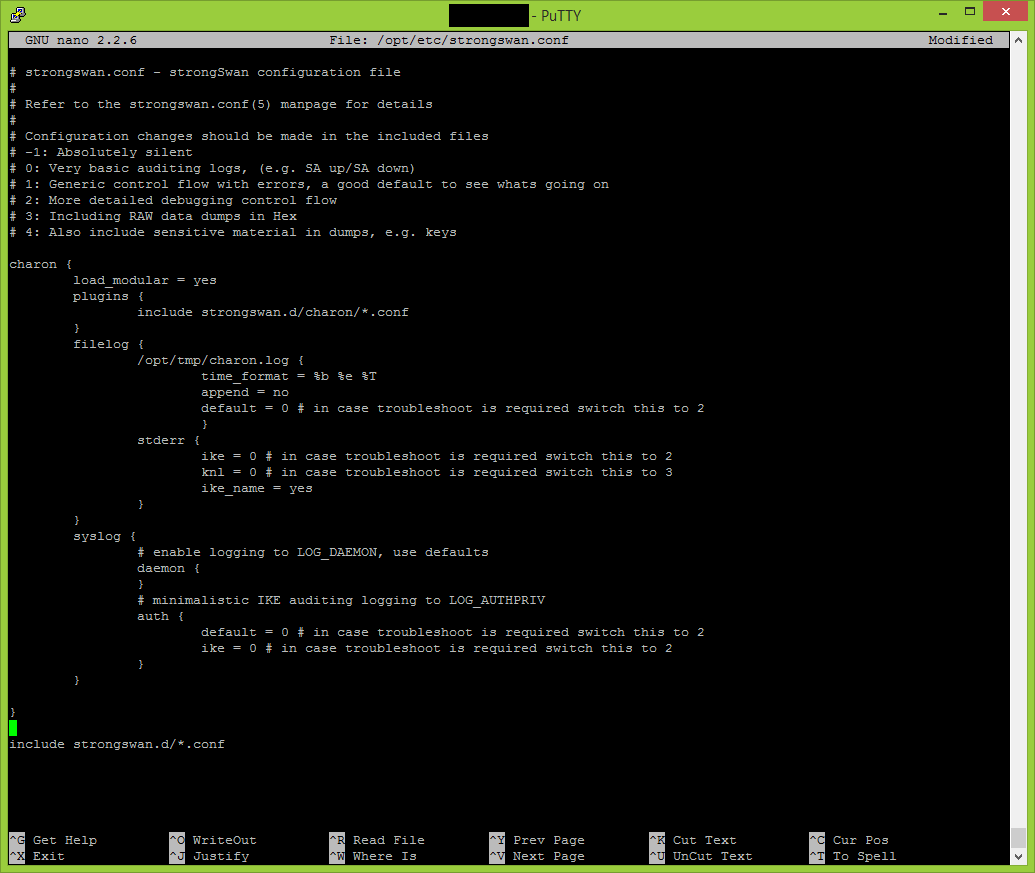Screen dimensions: 1035x873
Task: Click the 'auth {' line
Action: coord(160,616)
